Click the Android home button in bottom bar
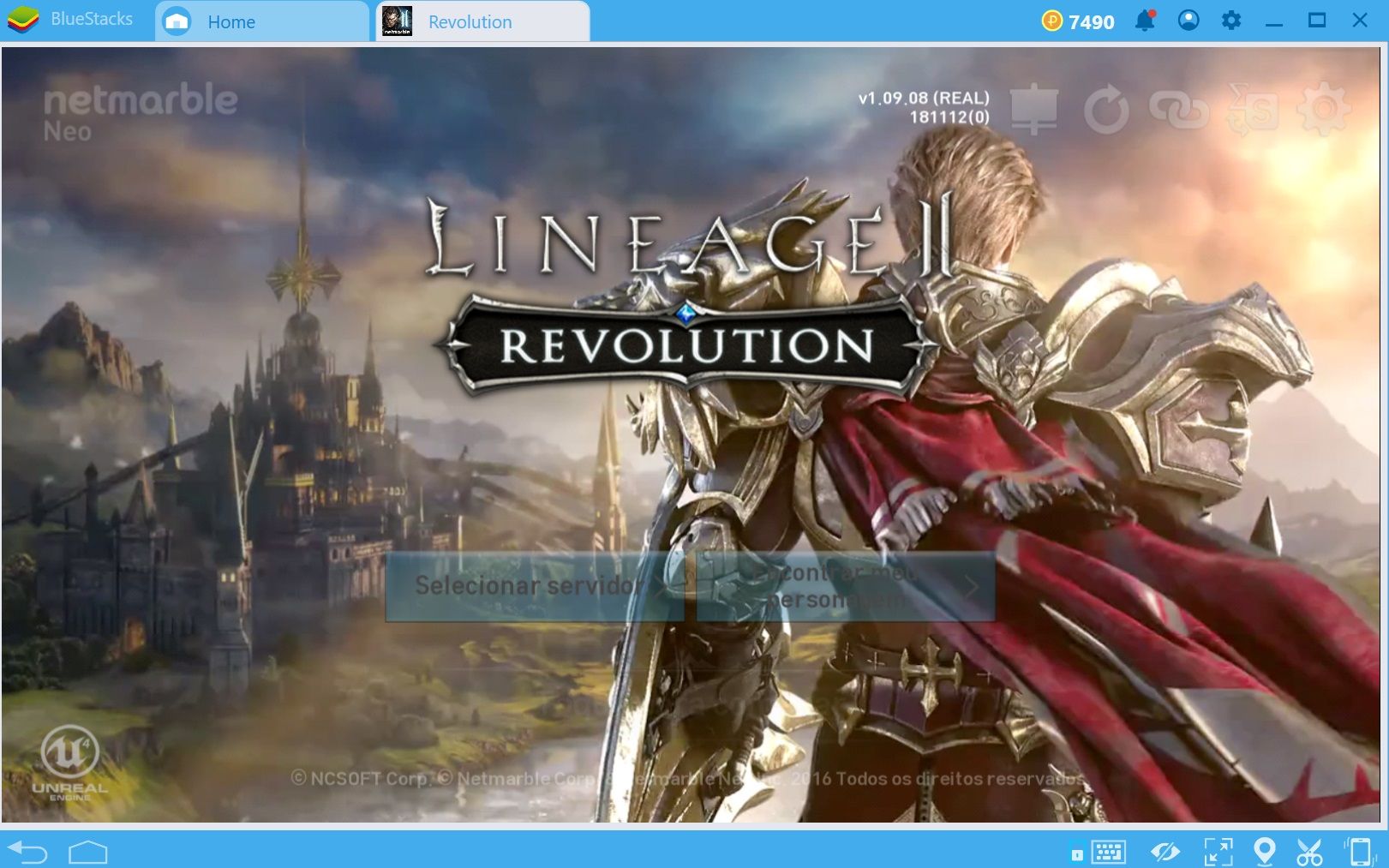 pos(87,852)
